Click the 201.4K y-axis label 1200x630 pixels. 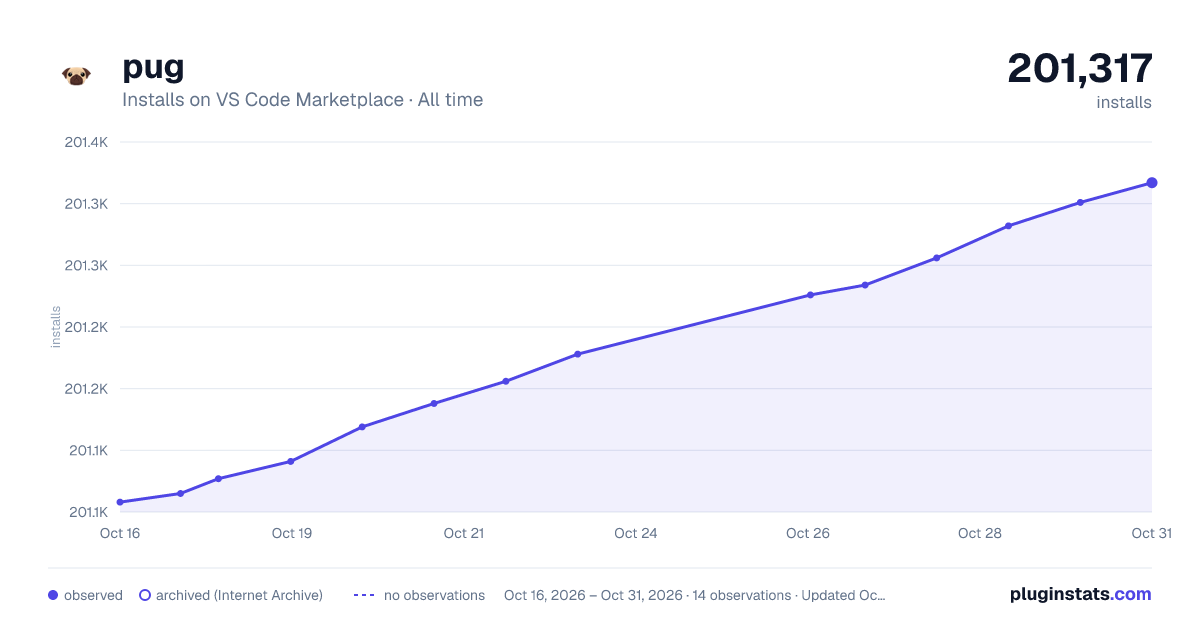[86, 142]
